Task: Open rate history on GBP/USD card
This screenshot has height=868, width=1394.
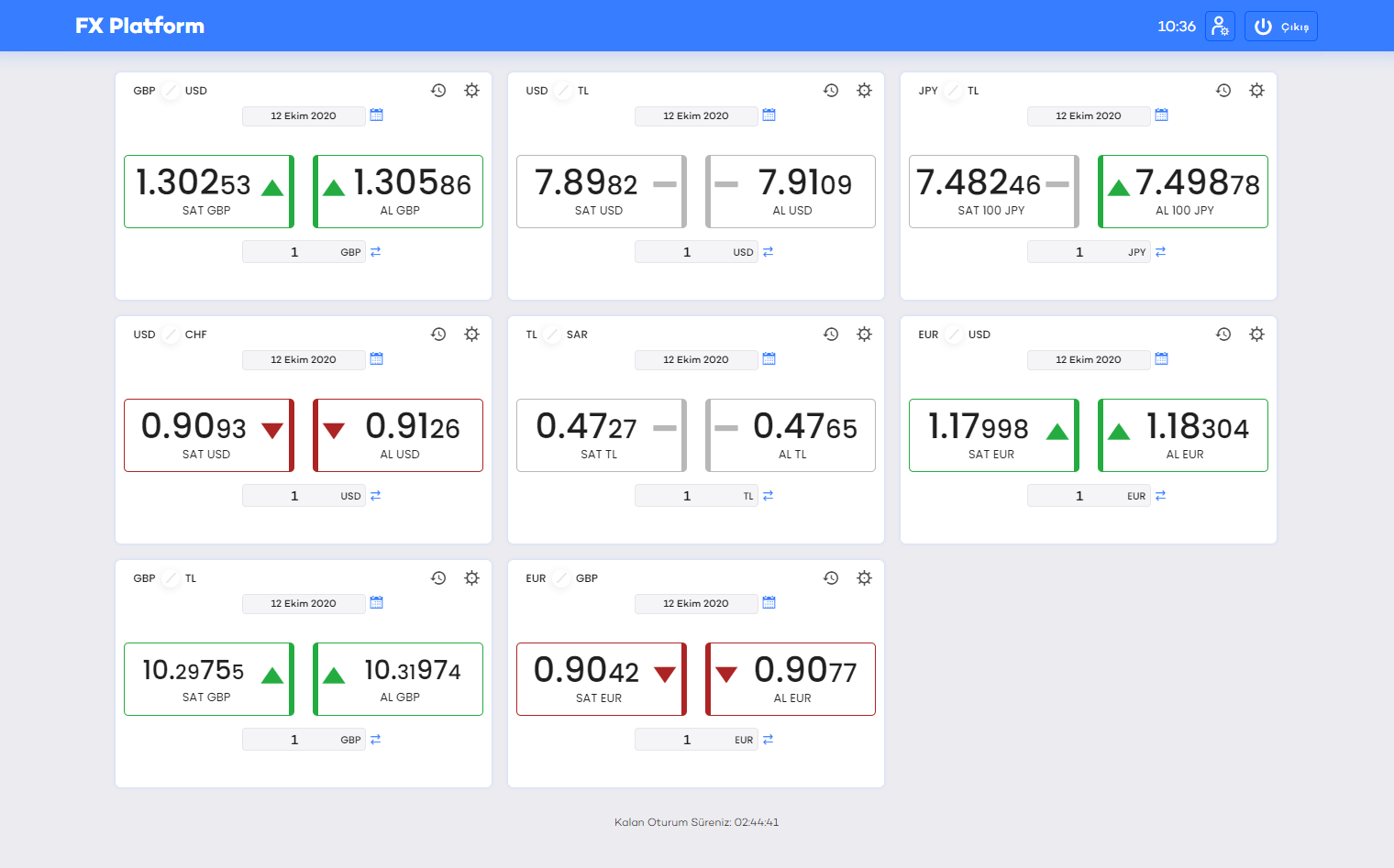Action: click(x=438, y=90)
